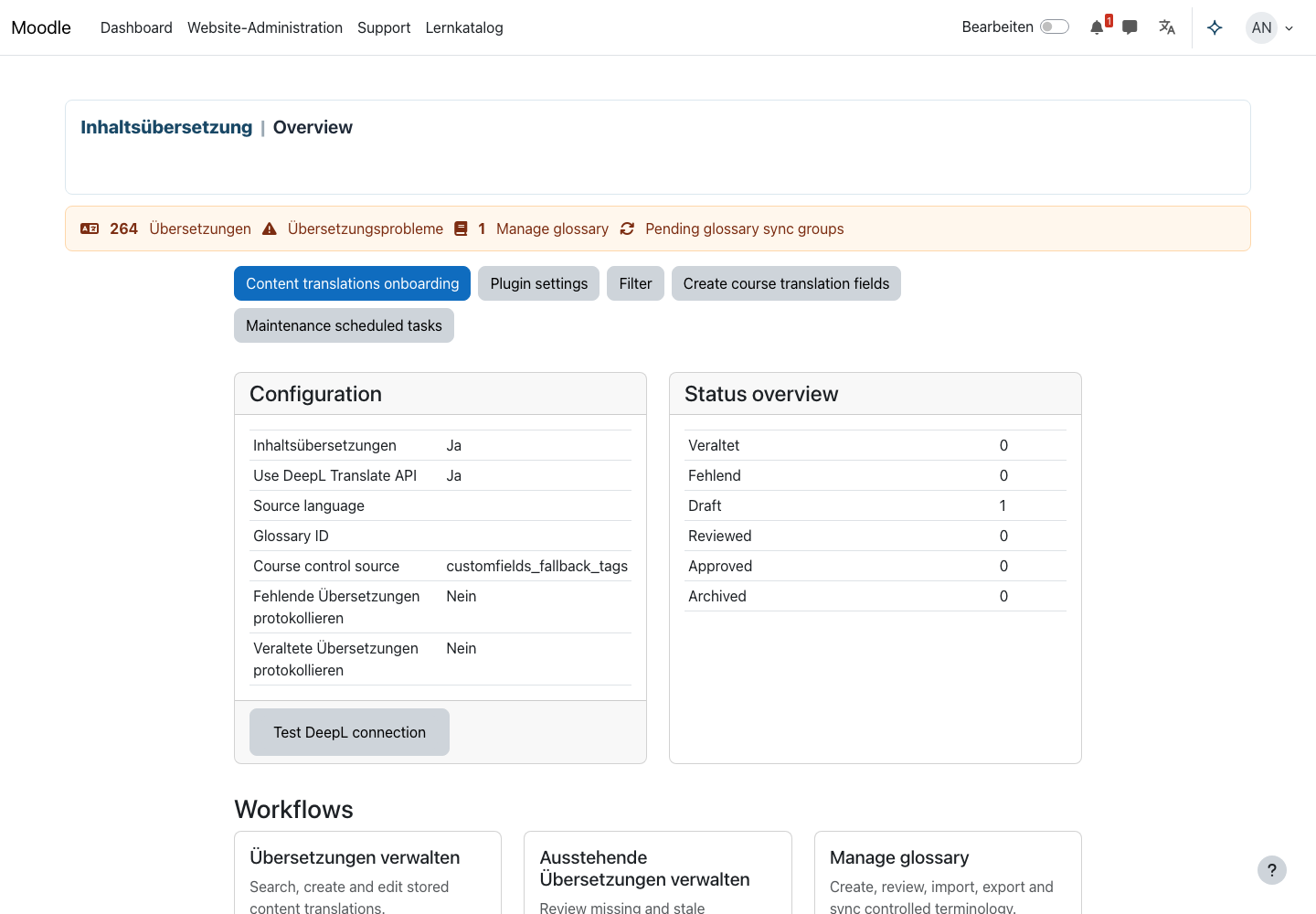This screenshot has width=1316, height=914.
Task: Click the translations card icon beside 264
Action: (90, 228)
